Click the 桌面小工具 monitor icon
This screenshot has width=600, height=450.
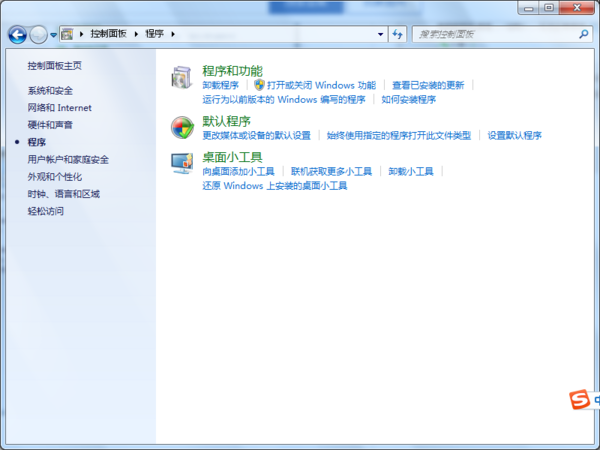182,163
